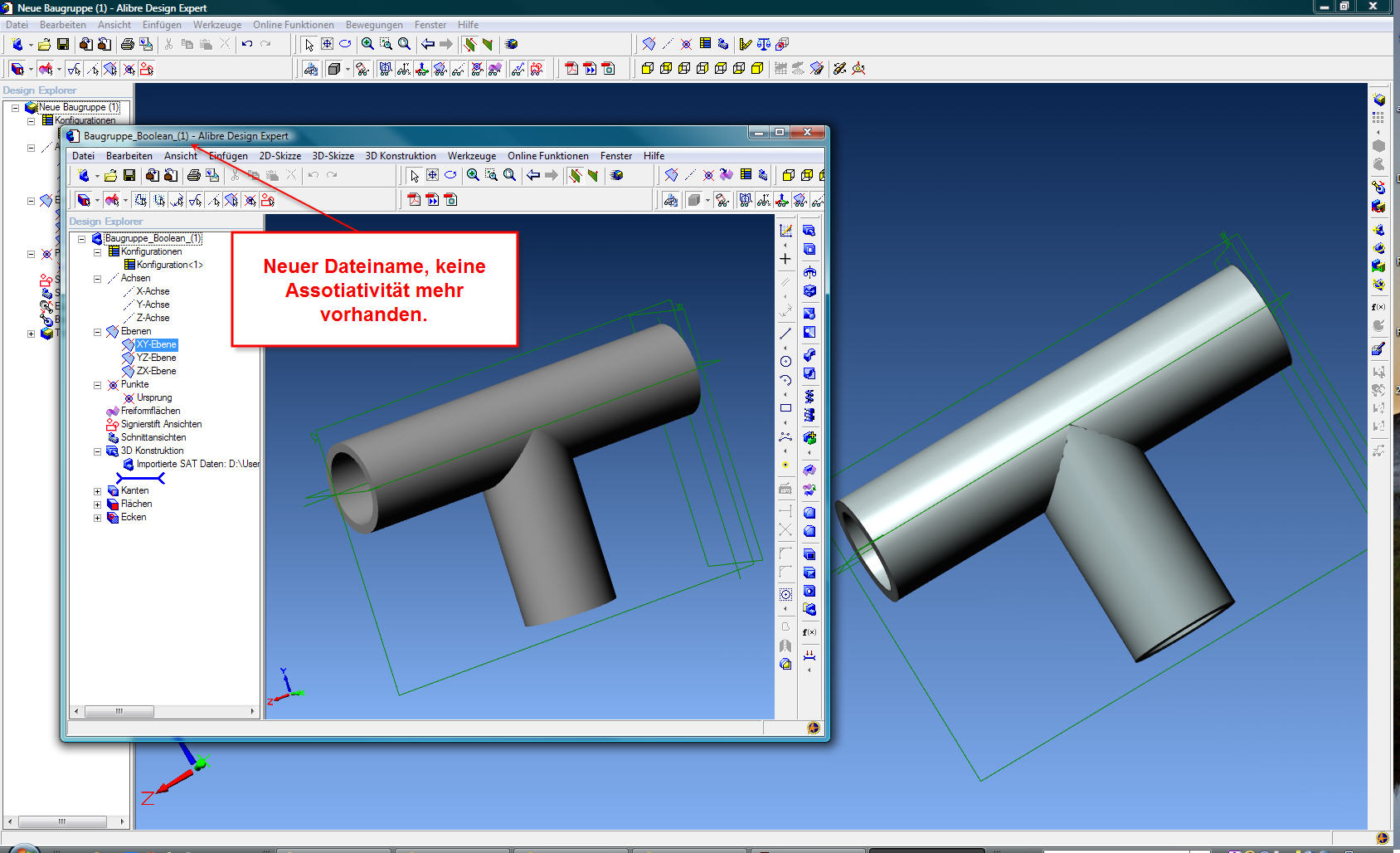Open Bewegungen menu in main window

pyautogui.click(x=374, y=25)
